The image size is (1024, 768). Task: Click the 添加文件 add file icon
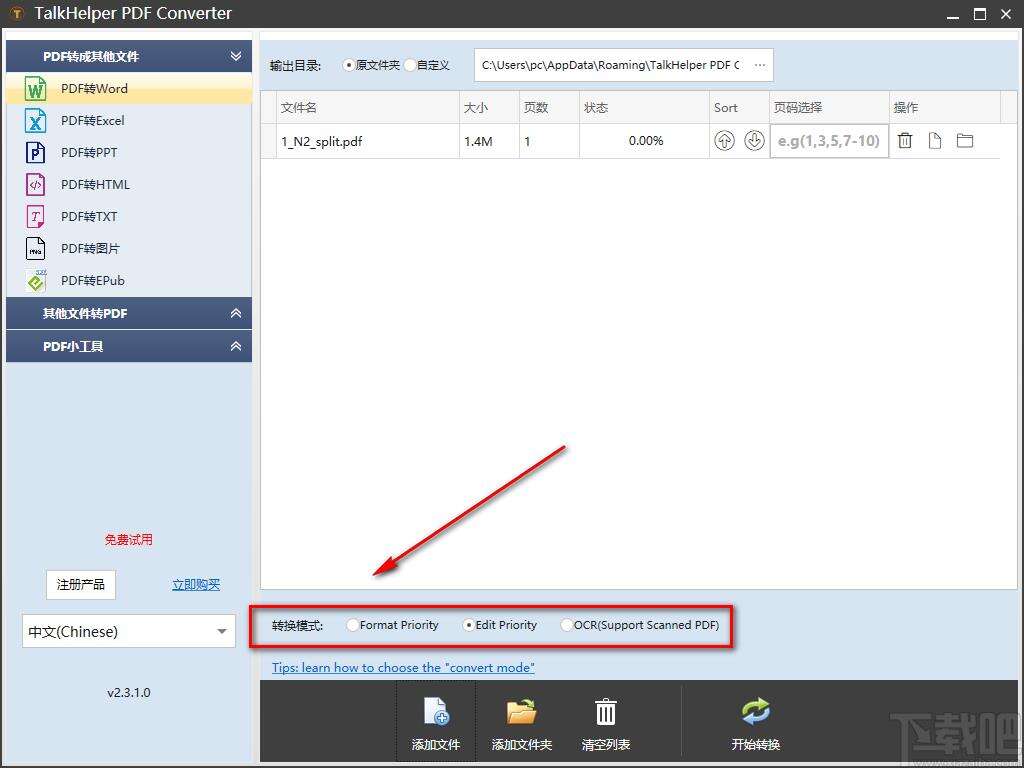coord(436,711)
